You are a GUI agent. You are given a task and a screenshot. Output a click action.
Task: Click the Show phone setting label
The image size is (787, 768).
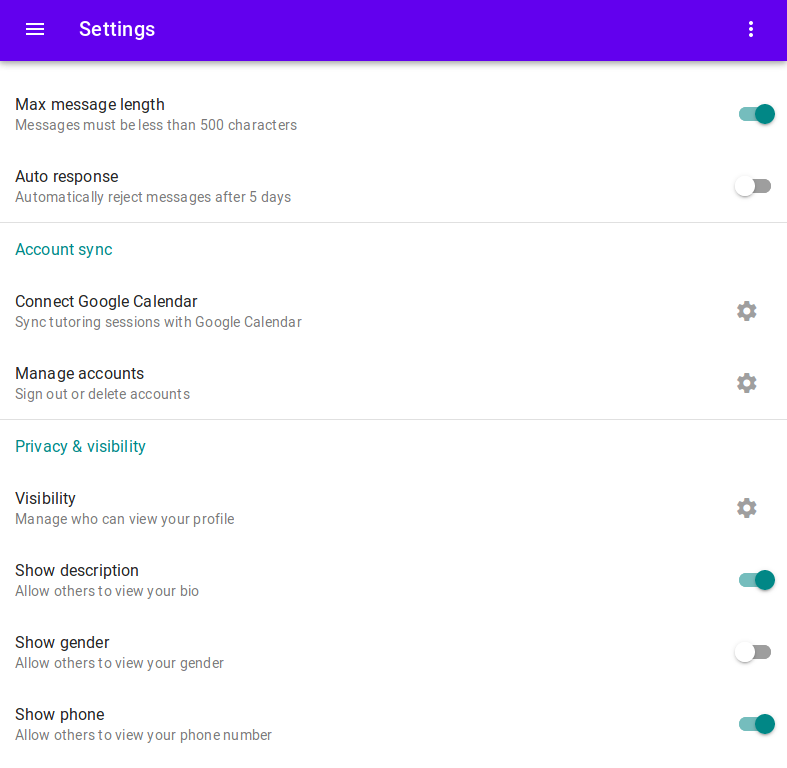tap(60, 714)
